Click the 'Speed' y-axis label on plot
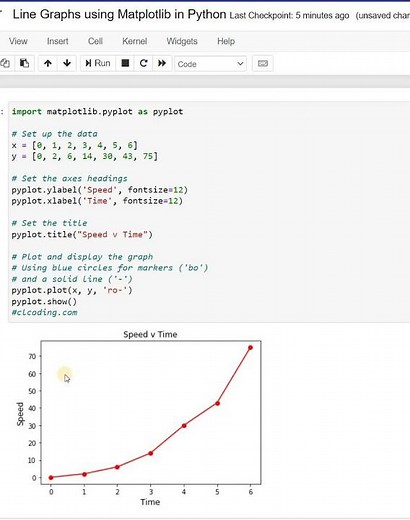 click(x=20, y=414)
